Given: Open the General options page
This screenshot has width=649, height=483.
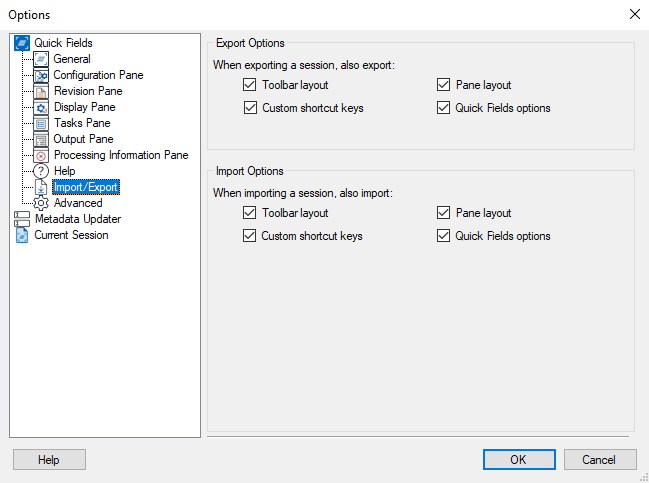Looking at the screenshot, I should pos(72,59).
